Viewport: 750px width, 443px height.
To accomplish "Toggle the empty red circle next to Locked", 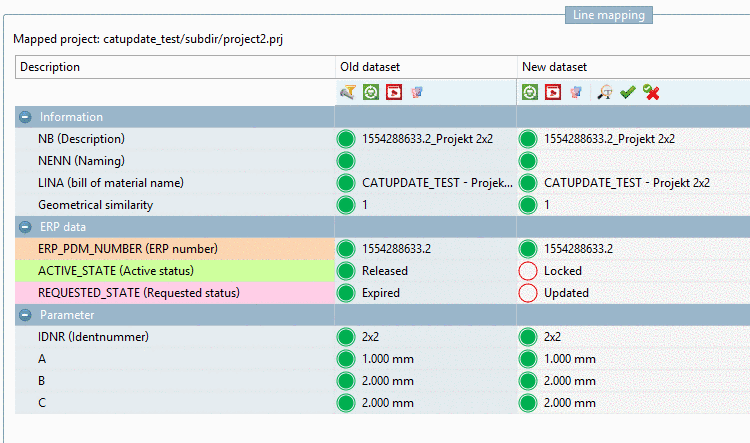I will pos(528,271).
